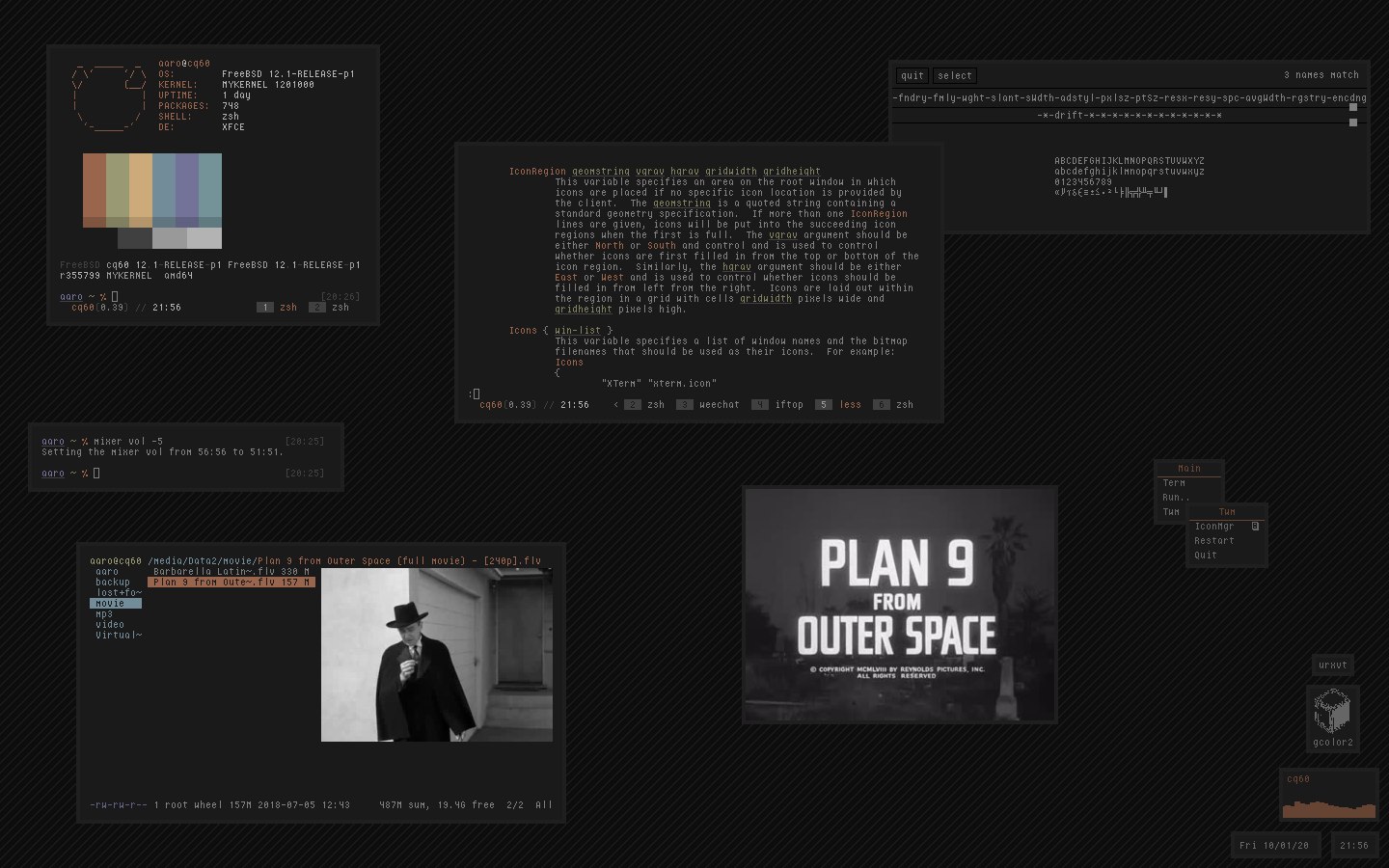Select the purple swatch in neofetch palette
The height and width of the screenshot is (868, 1389).
(187, 190)
